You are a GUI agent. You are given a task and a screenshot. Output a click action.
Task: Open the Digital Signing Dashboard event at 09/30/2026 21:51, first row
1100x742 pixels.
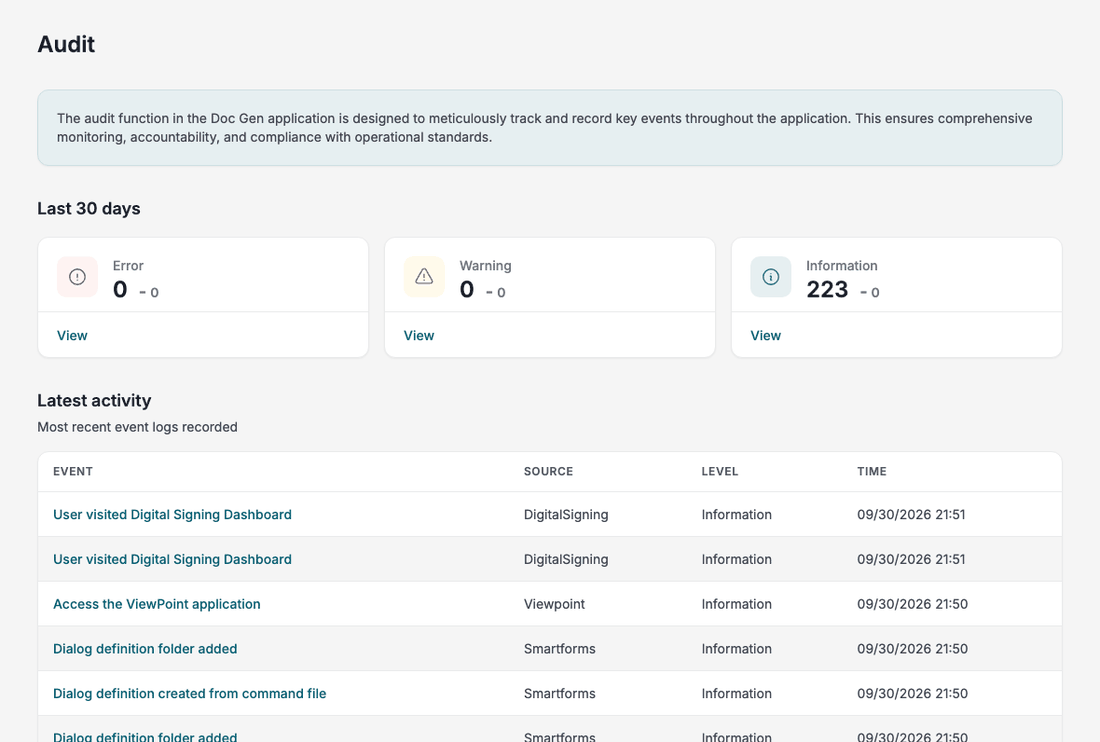173,514
